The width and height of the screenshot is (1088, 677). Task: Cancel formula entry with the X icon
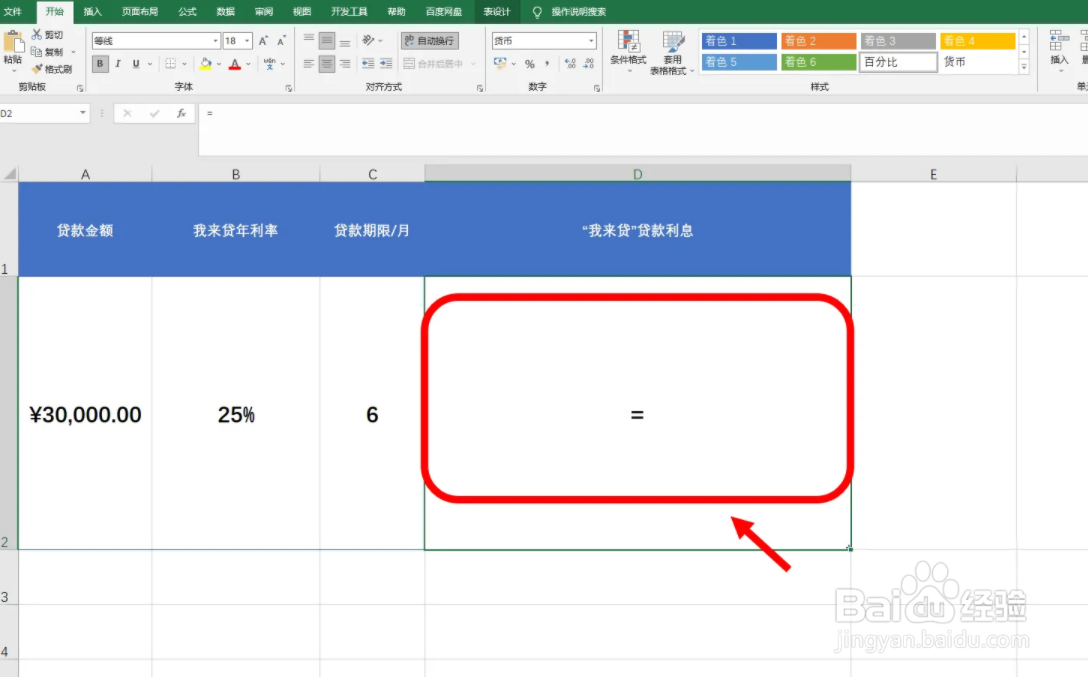tap(127, 113)
